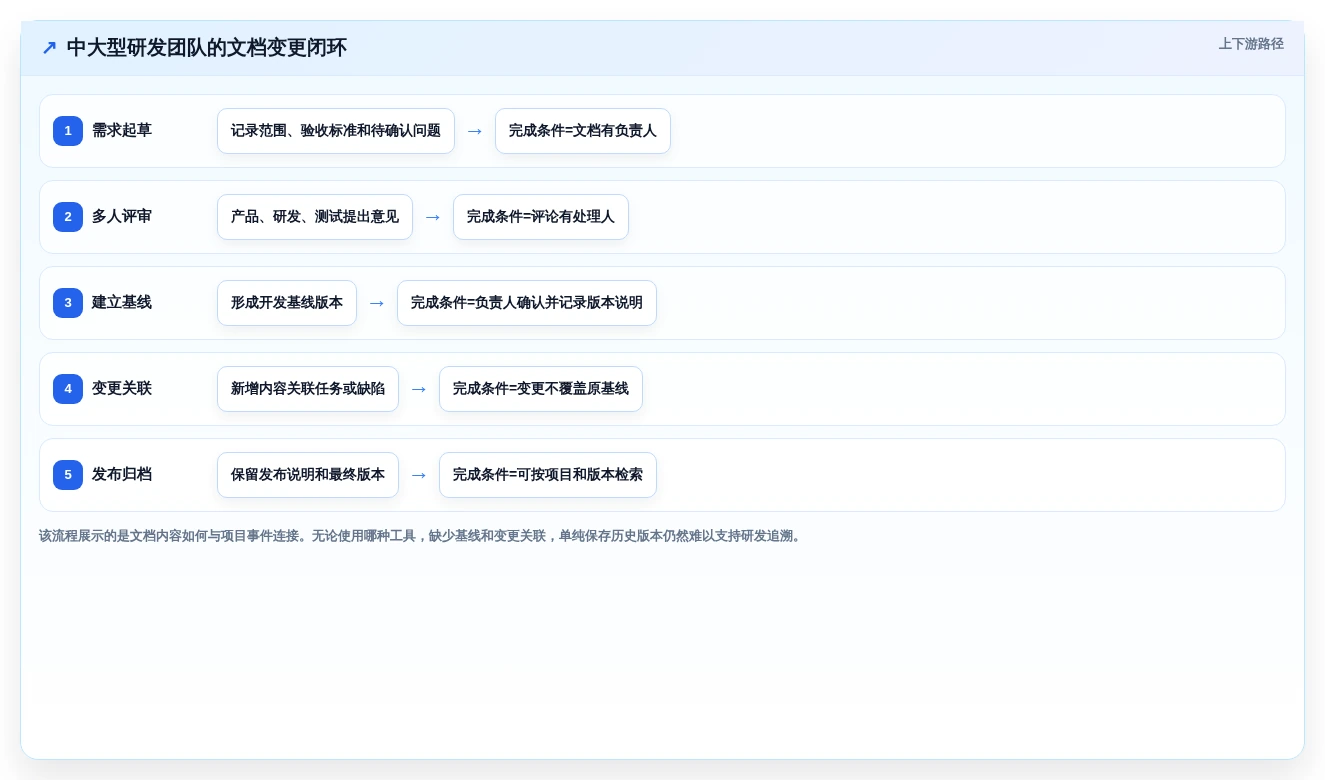
Task: Click the 完成条件=负责人确认并记录版本说明 box
Action: coord(527,303)
